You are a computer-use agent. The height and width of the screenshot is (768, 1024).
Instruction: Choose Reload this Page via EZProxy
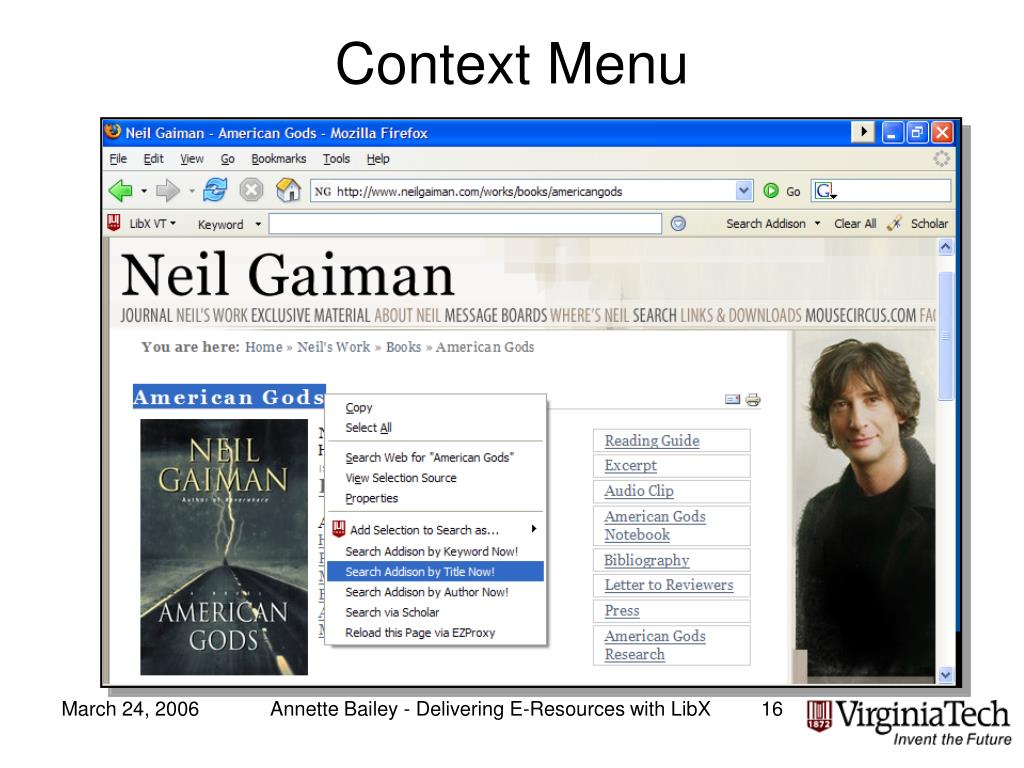[435, 632]
